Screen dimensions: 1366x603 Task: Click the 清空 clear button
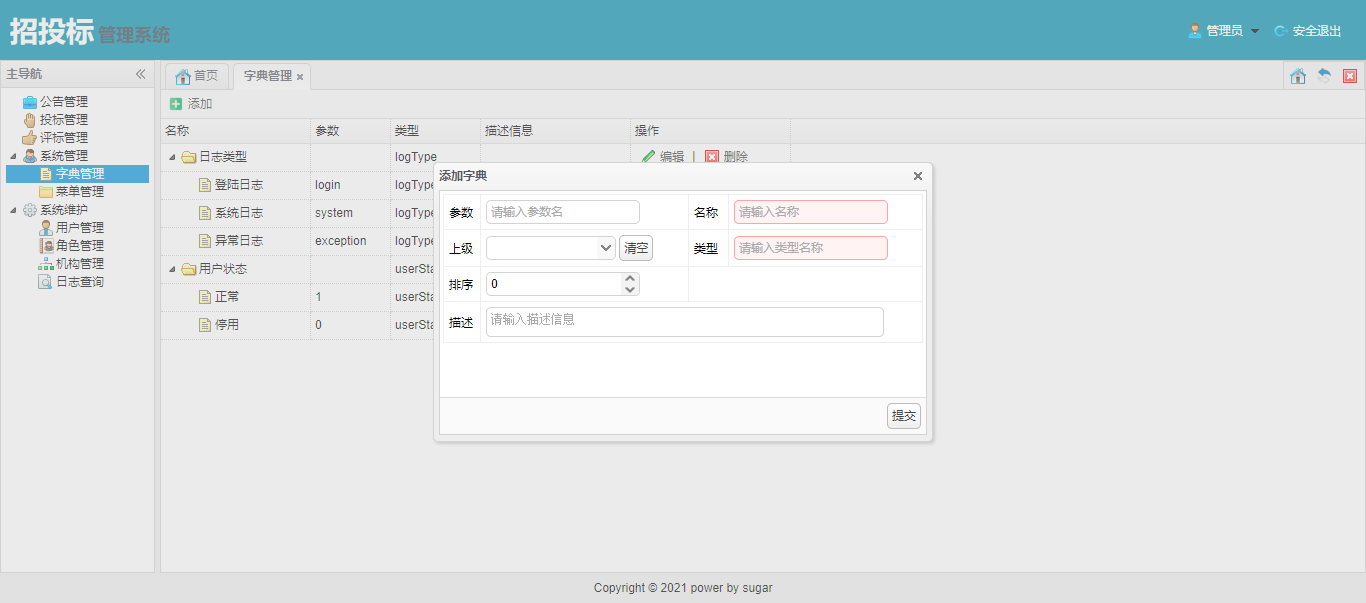[636, 248]
